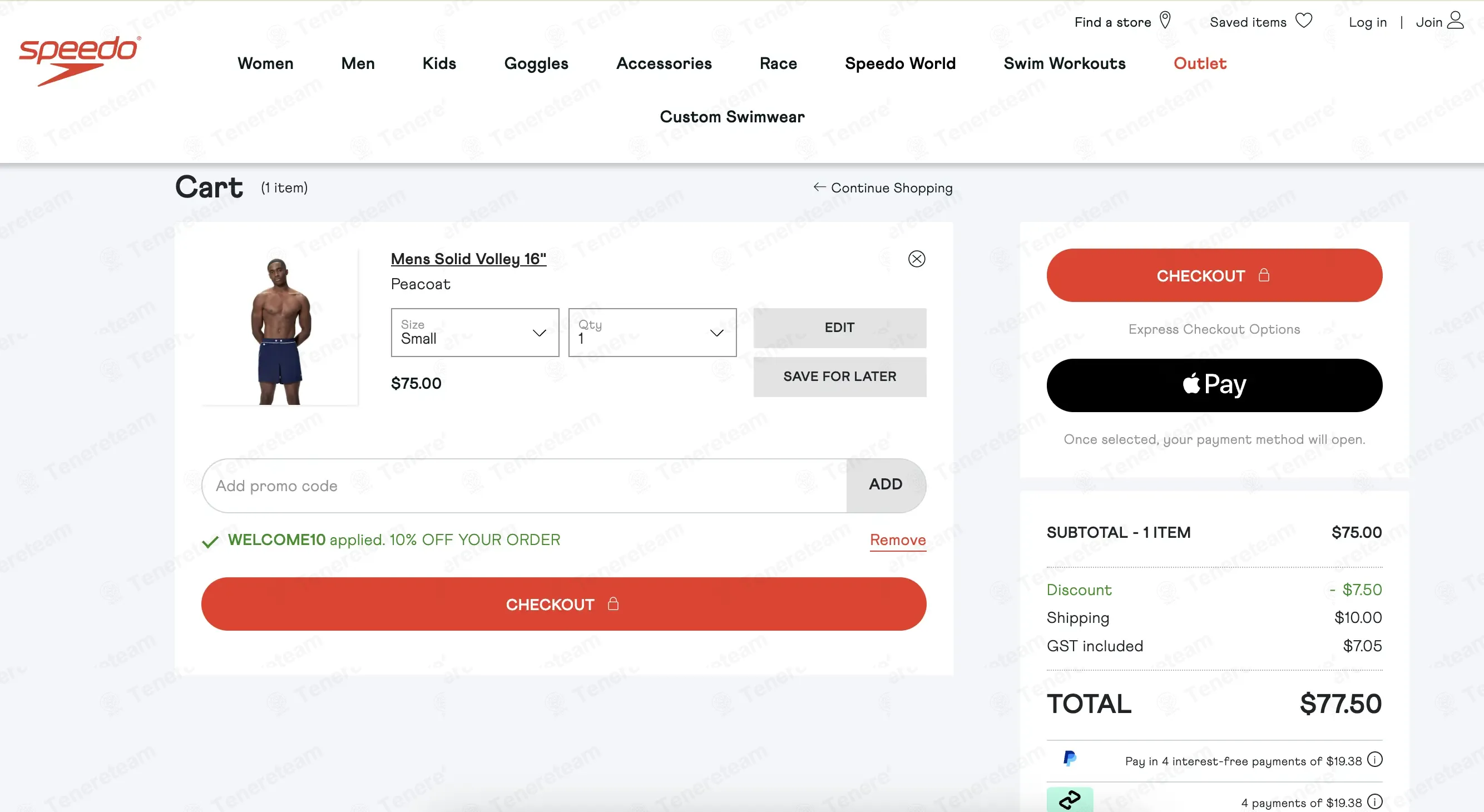Image resolution: width=1484 pixels, height=812 pixels.
Task: Open the Speedo logo home link
Action: (80, 61)
